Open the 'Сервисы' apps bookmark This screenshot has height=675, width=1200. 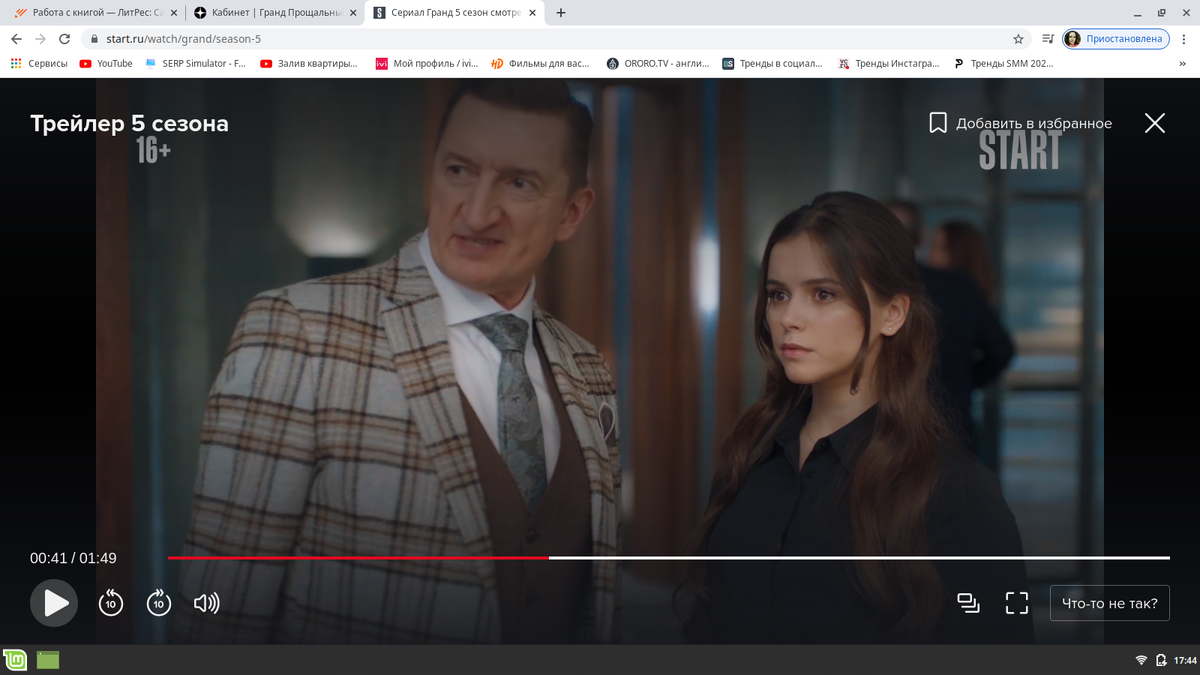click(x=39, y=63)
